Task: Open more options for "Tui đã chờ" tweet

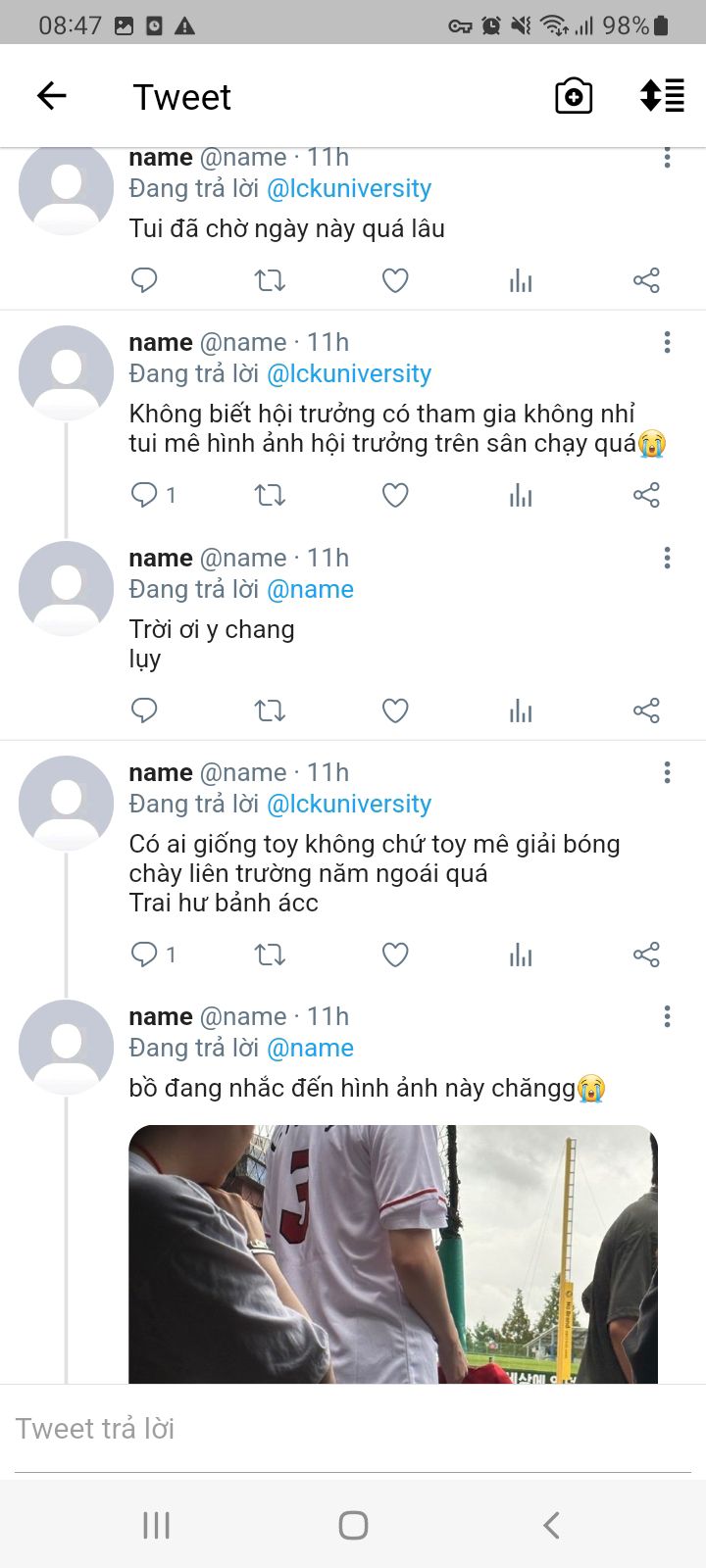Action: pyautogui.click(x=667, y=157)
